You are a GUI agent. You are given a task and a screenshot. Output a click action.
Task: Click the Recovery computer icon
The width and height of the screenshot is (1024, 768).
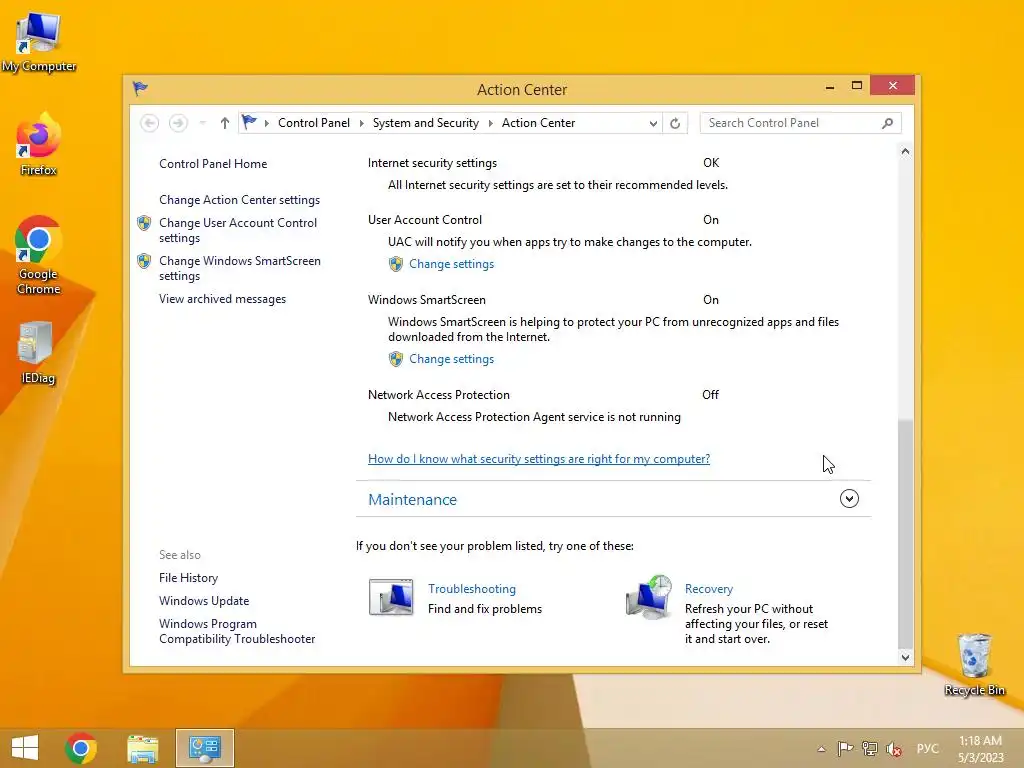click(x=649, y=597)
